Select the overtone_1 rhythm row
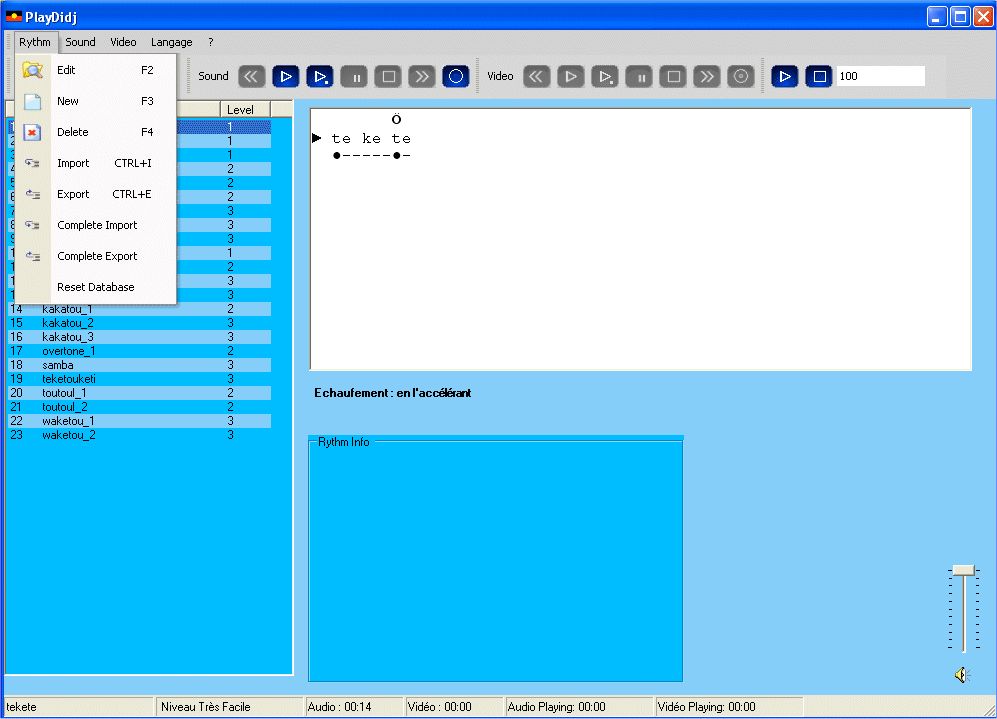Image resolution: width=997 pixels, height=719 pixels. [x=139, y=351]
